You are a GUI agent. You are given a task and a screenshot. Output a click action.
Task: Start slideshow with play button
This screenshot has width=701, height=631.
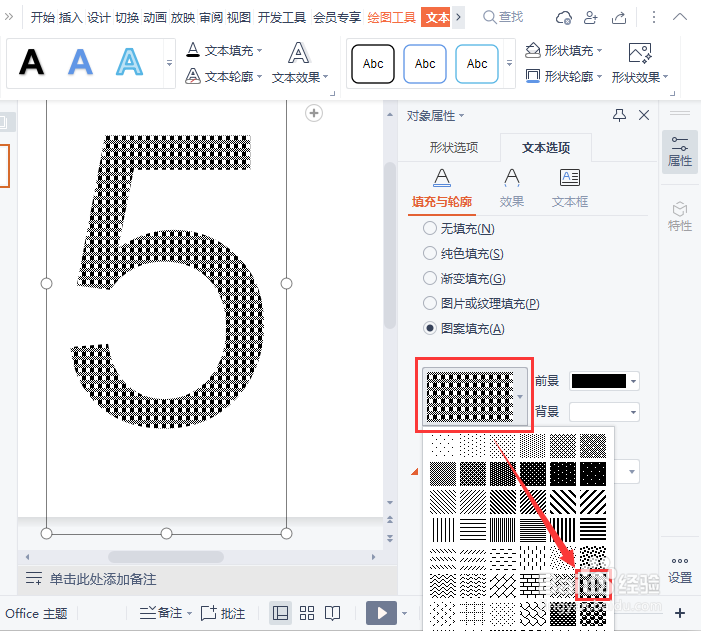[x=381, y=613]
